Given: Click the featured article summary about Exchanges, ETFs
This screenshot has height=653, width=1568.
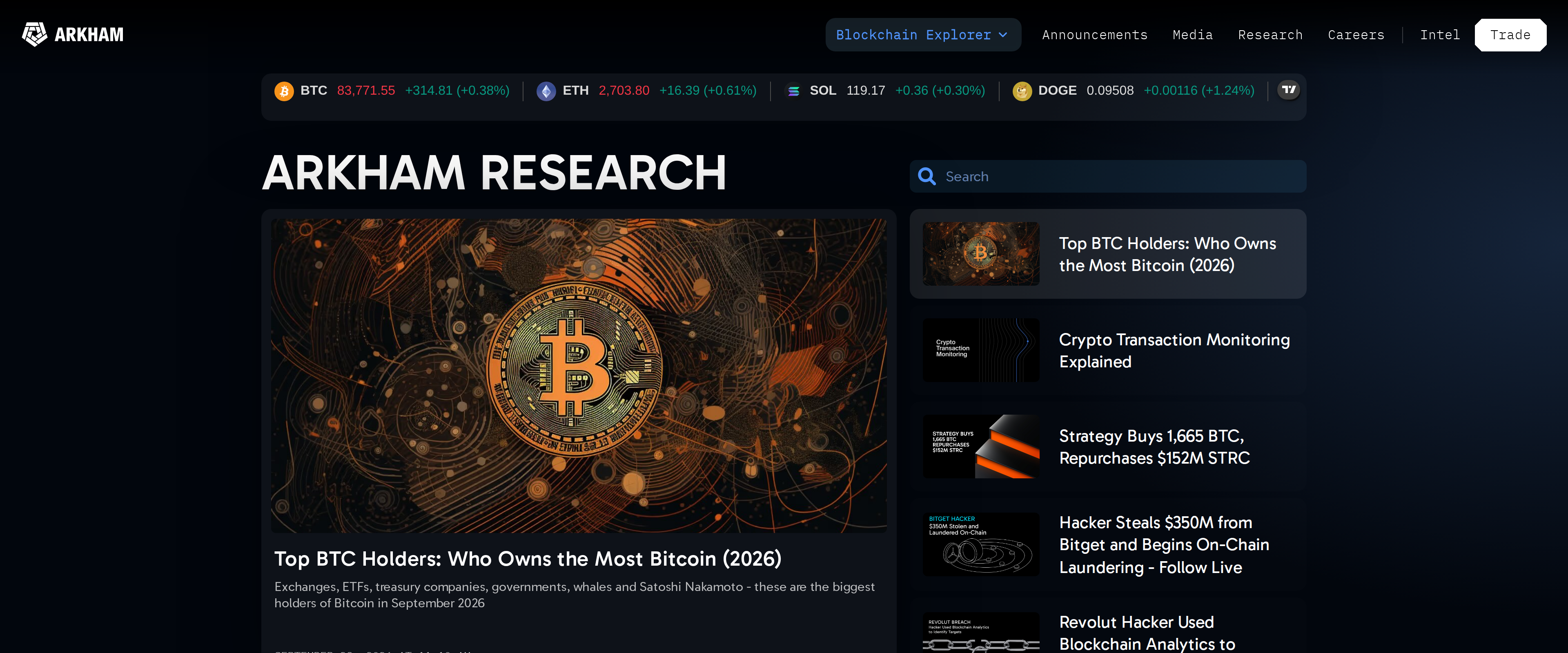Looking at the screenshot, I should click(x=575, y=595).
